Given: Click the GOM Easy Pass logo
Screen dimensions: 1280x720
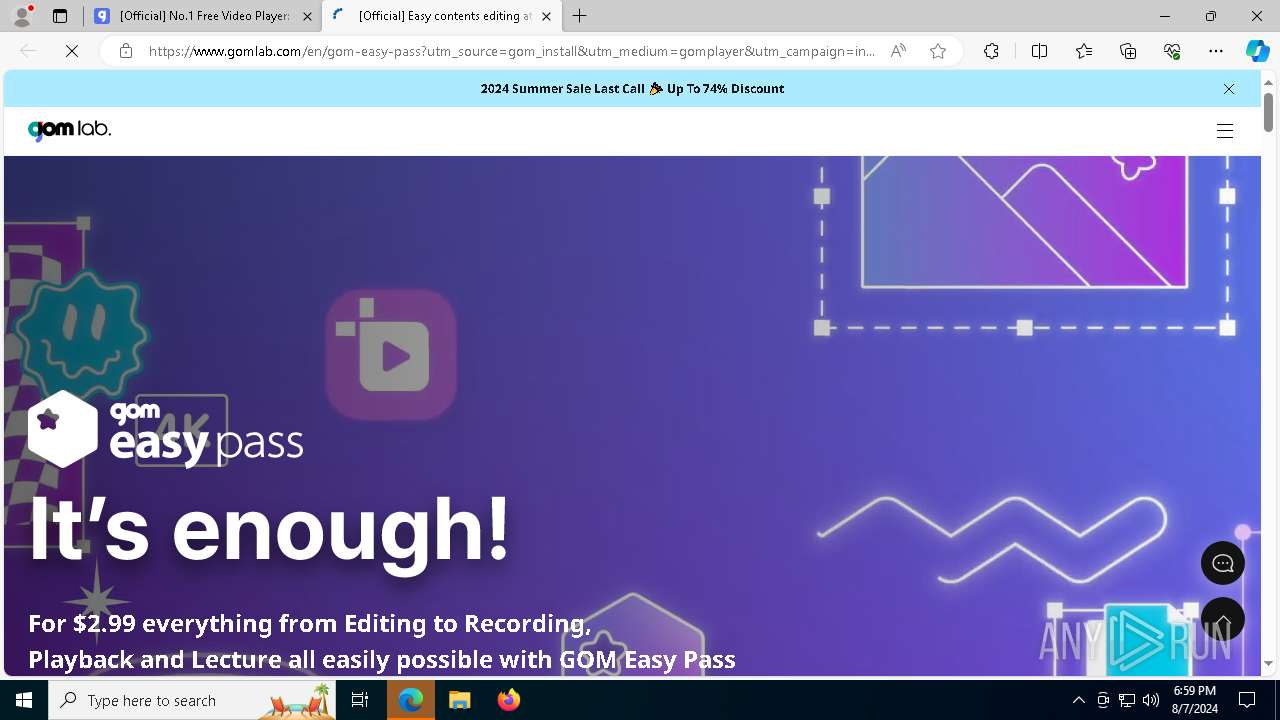Looking at the screenshot, I should click(x=165, y=430).
